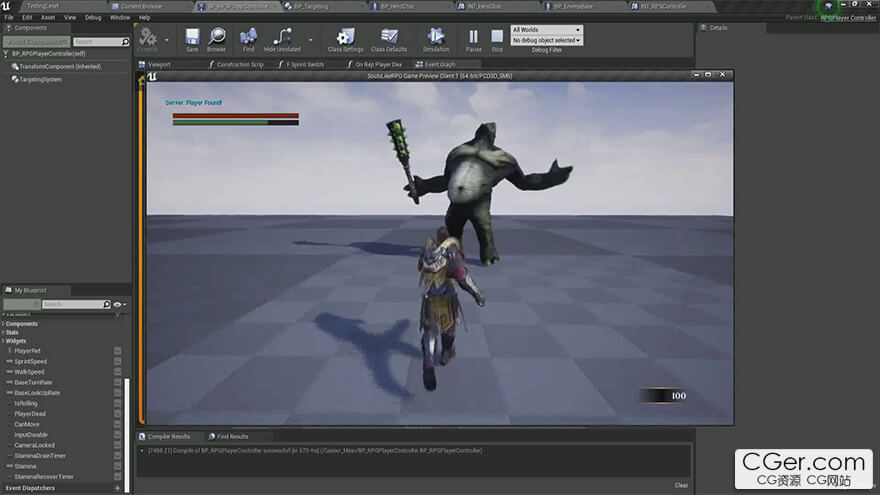The width and height of the screenshot is (880, 495).
Task: Open the Browse toolbar icon
Action: tap(217, 37)
